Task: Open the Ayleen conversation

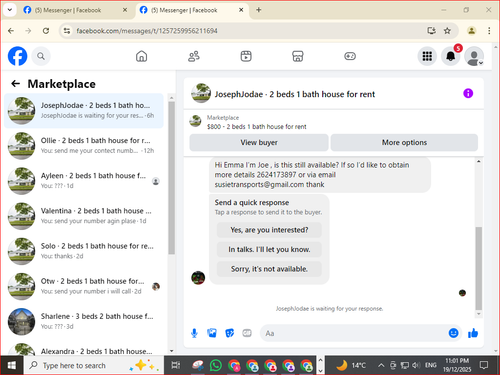Action: point(84,181)
